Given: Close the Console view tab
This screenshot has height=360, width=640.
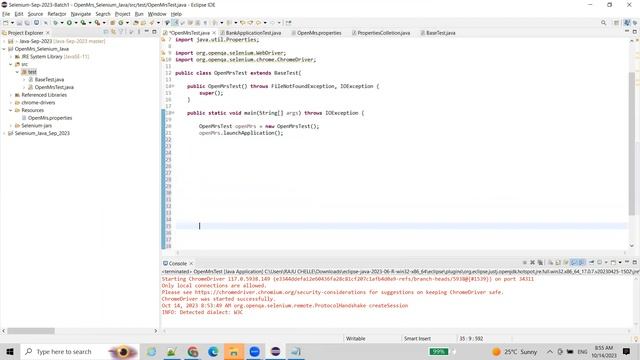Looking at the screenshot, I should pos(191,264).
